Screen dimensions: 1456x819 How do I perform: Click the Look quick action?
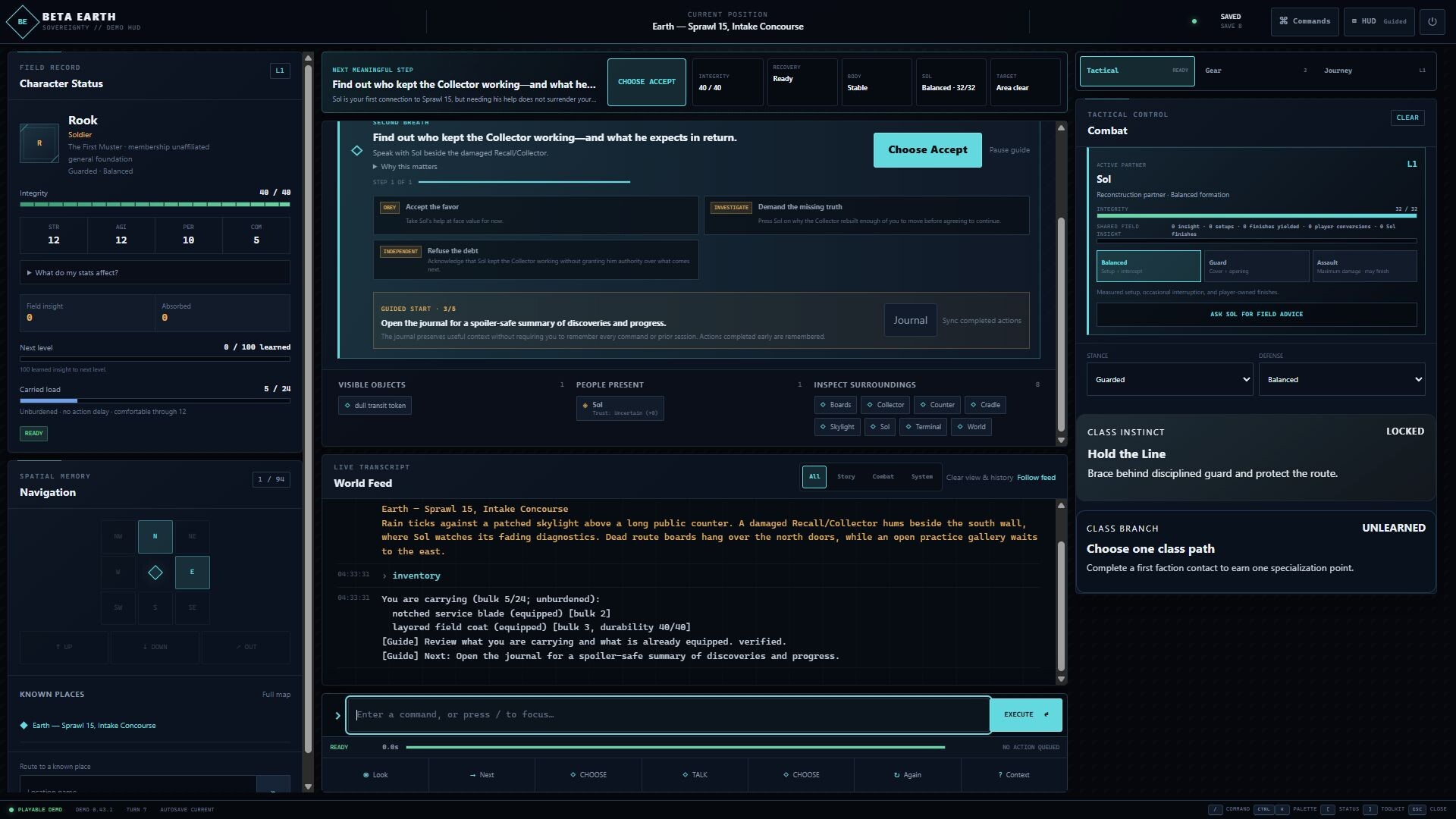(x=375, y=774)
